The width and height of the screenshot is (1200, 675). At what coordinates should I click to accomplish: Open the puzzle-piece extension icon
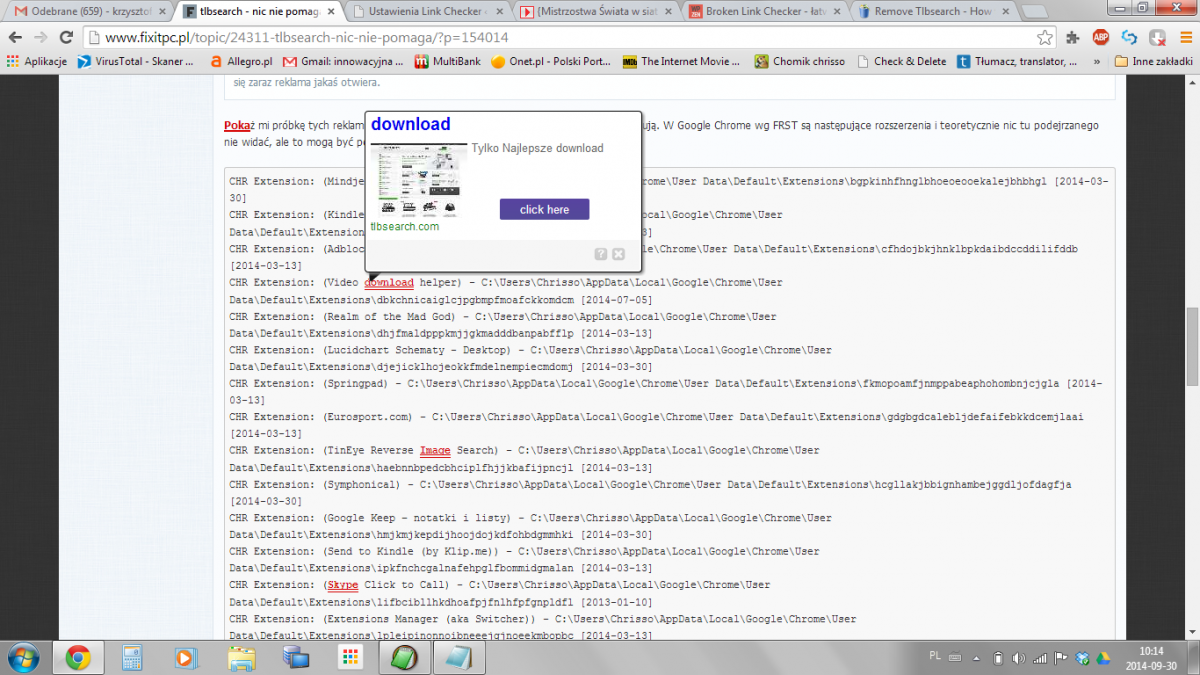[x=1074, y=38]
